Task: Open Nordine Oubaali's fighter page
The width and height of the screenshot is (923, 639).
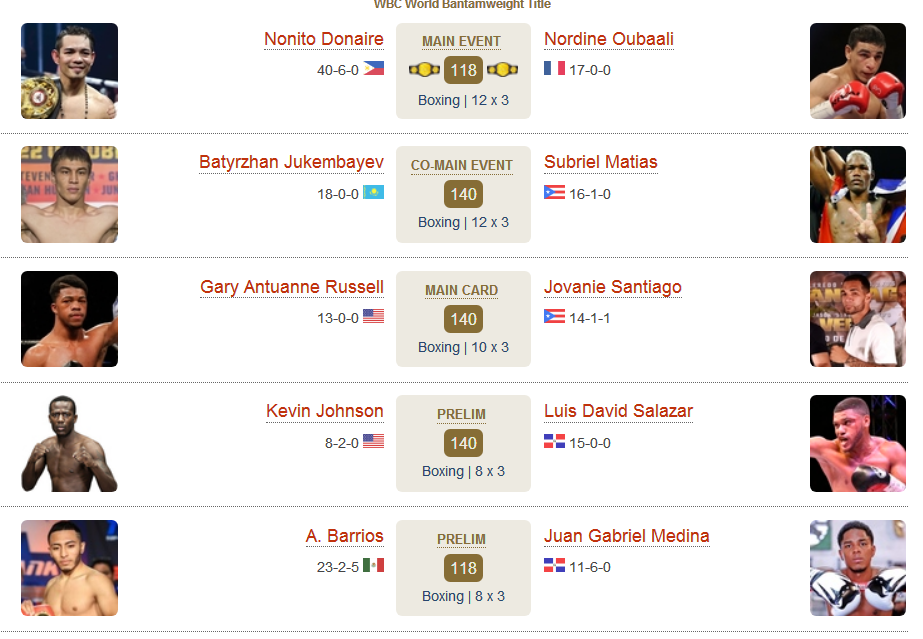Action: pos(609,39)
